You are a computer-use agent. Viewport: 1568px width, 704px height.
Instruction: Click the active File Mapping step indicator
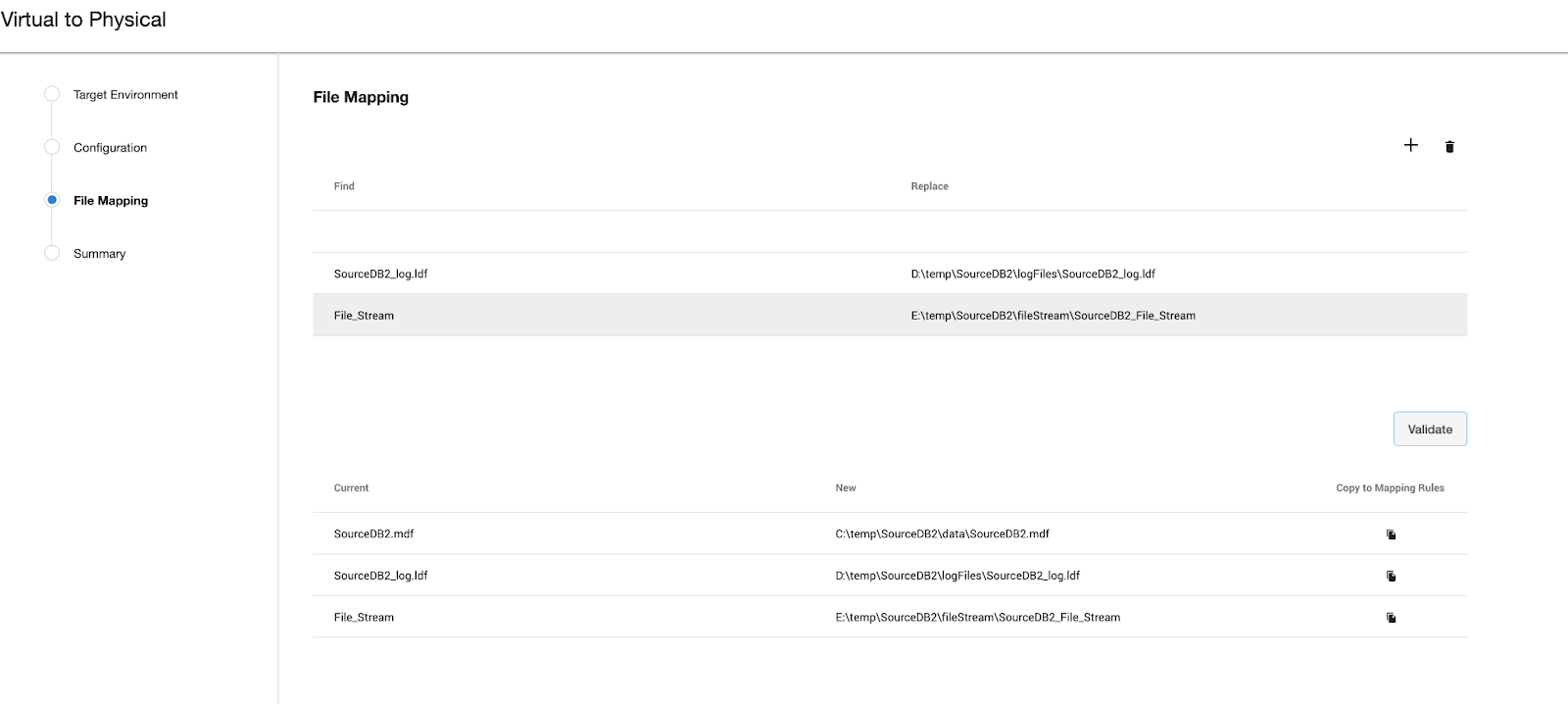coord(52,200)
